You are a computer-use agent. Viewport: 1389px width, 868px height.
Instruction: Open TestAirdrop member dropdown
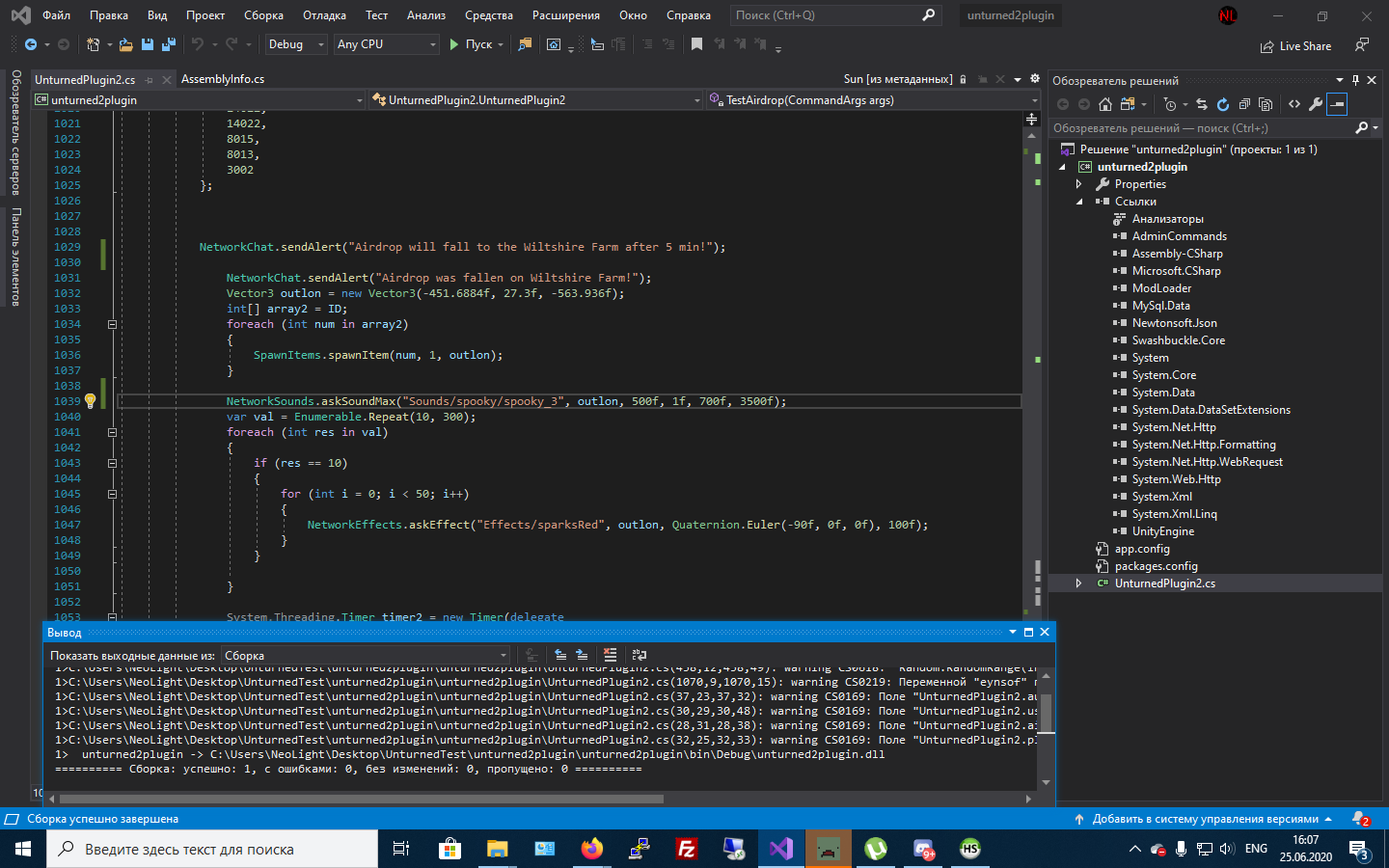(873, 100)
